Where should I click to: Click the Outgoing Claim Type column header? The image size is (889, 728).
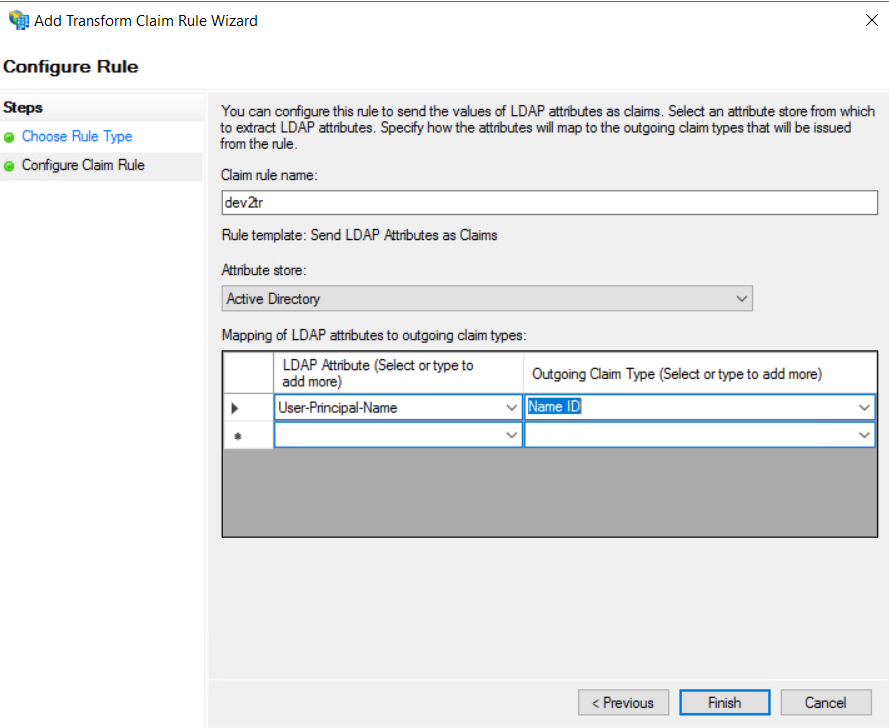(700, 373)
